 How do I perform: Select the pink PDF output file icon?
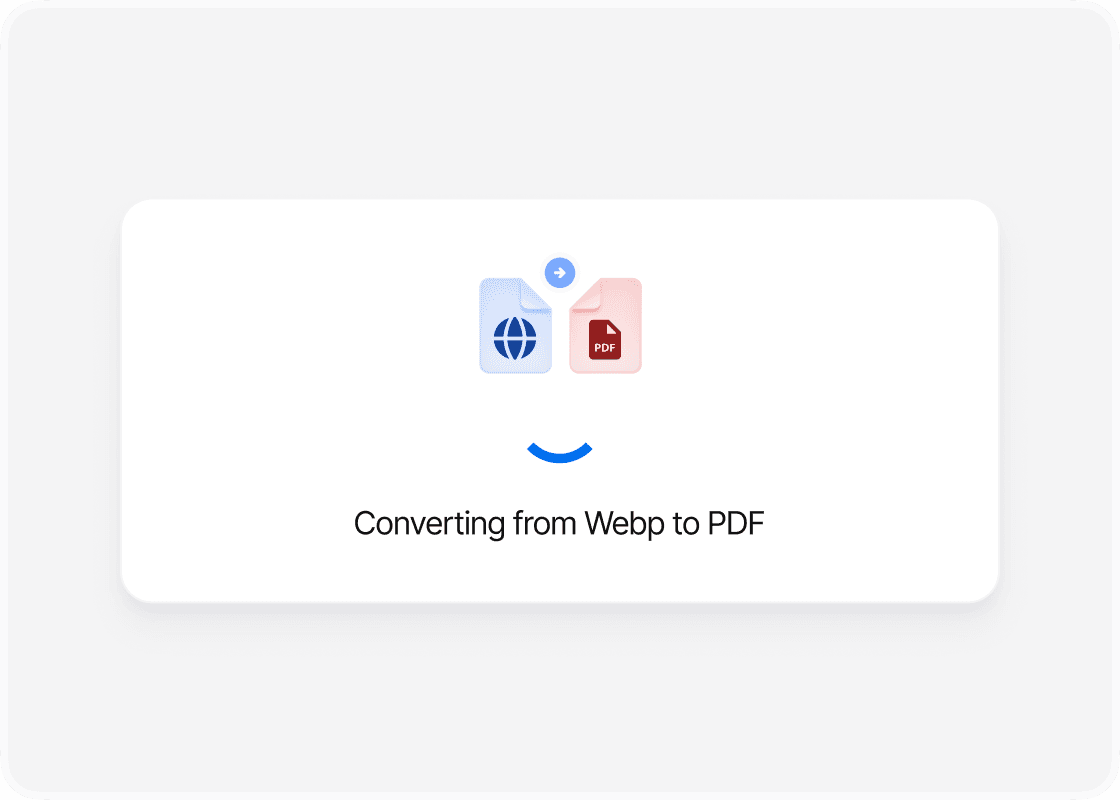pyautogui.click(x=606, y=326)
